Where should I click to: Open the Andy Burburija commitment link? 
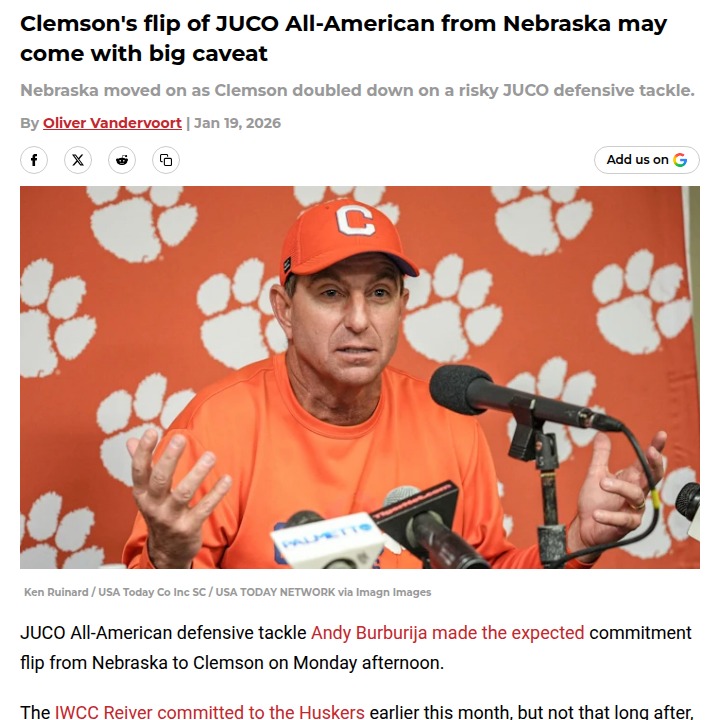coord(447,633)
